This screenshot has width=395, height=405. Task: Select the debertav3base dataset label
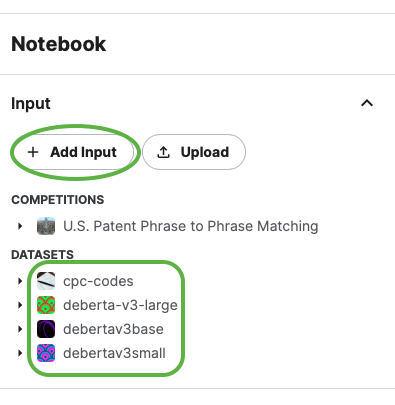113,329
